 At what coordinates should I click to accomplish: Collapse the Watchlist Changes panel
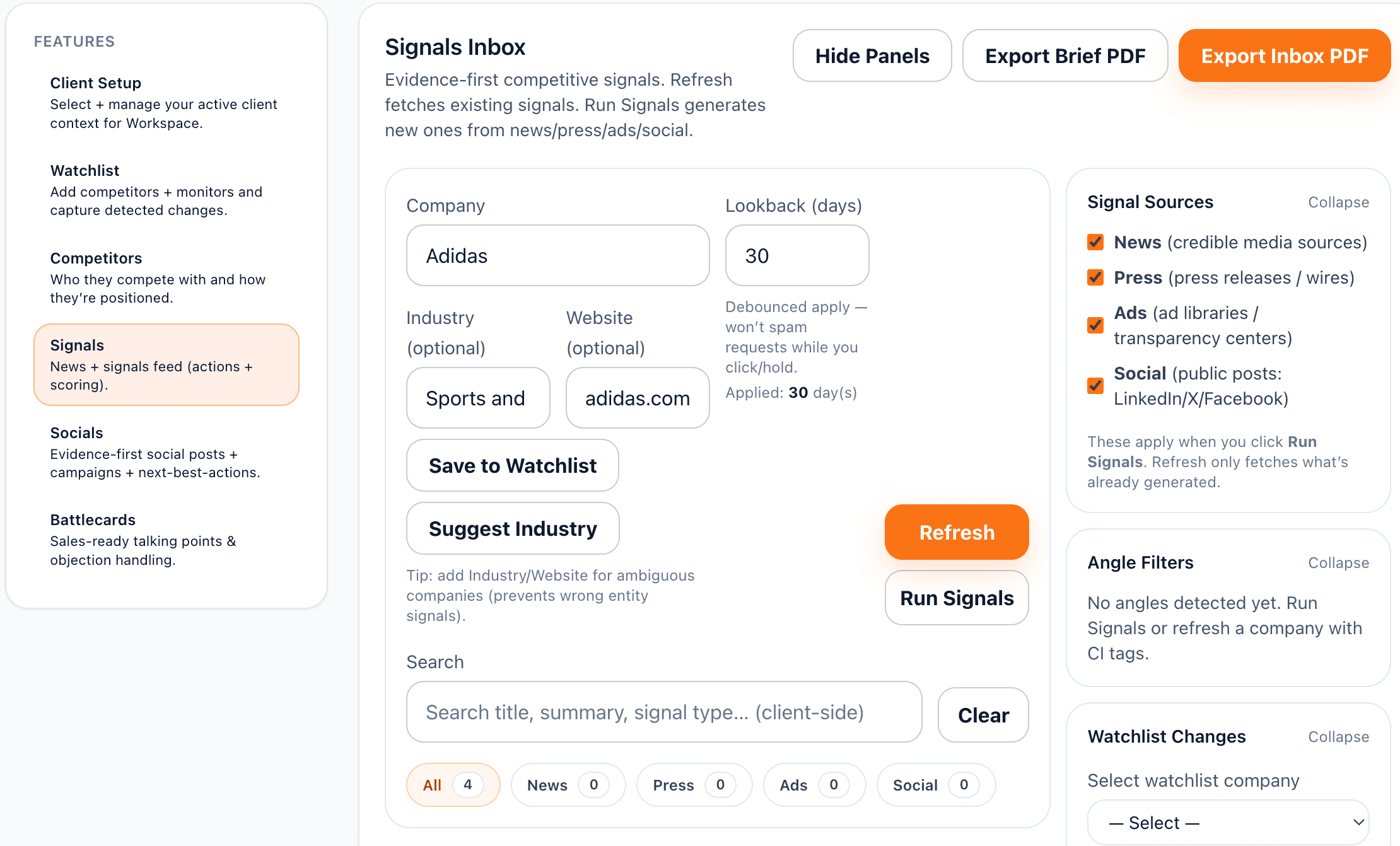(x=1338, y=736)
